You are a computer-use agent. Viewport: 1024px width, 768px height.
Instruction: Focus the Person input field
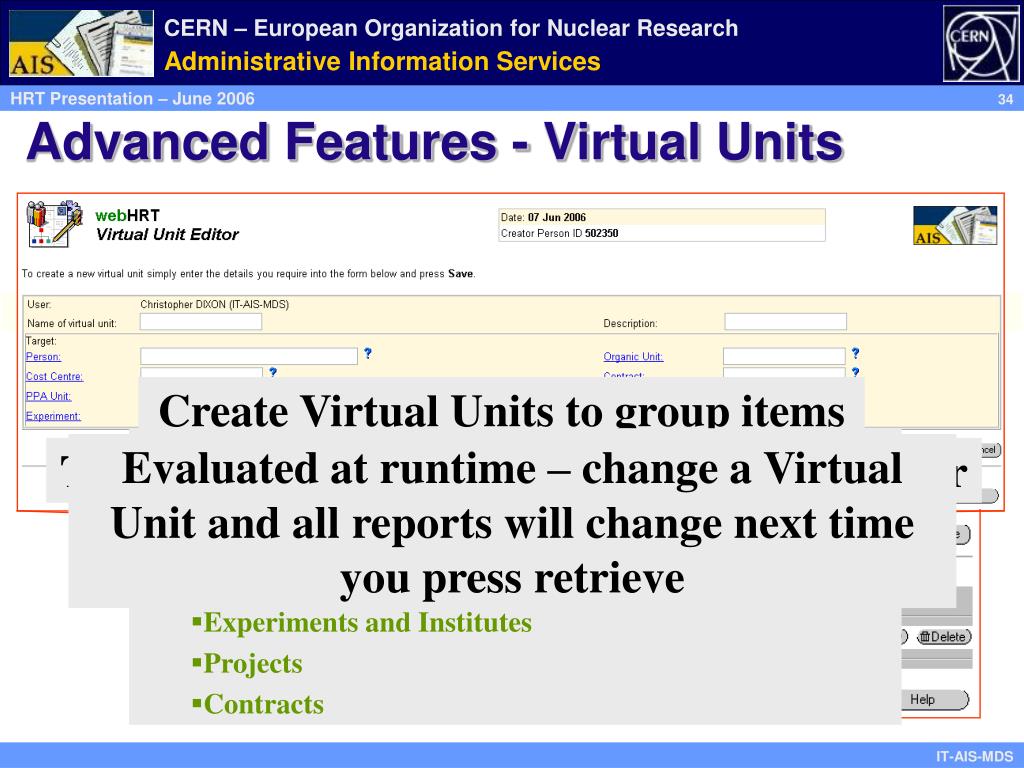(249, 356)
